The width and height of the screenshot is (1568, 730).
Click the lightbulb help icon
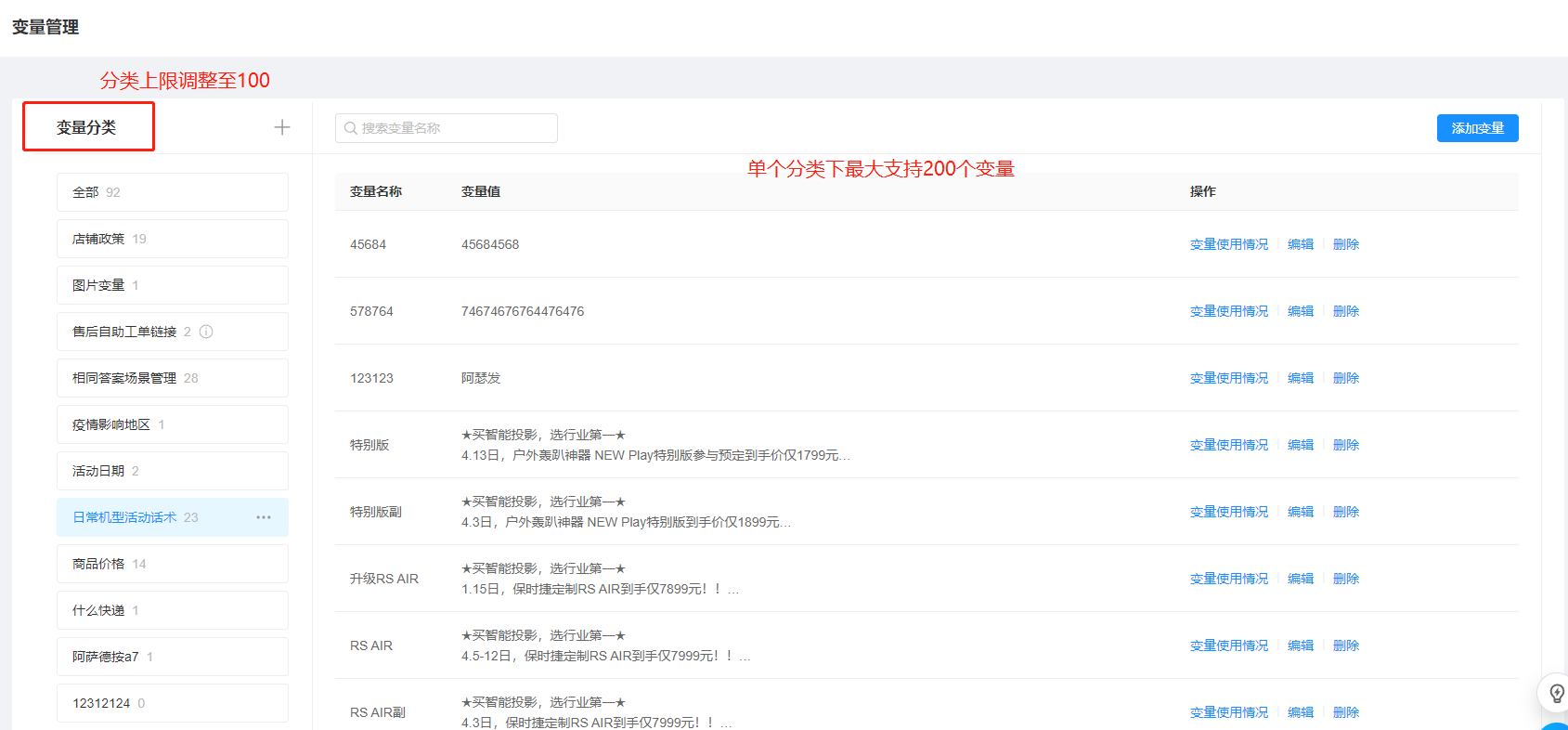[x=1557, y=693]
